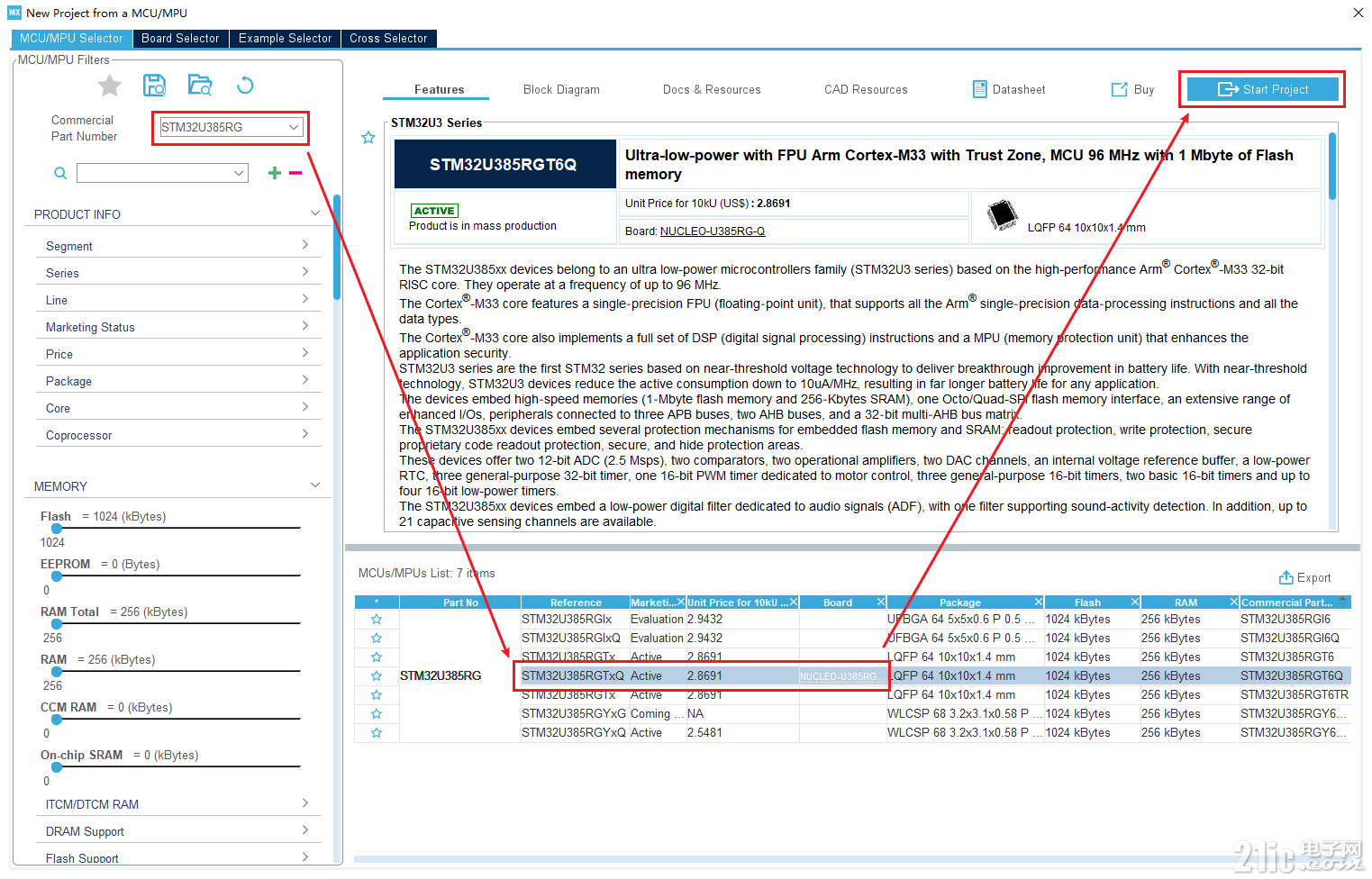1372x879 pixels.
Task: Collapse the MEMORY section
Action: [x=315, y=485]
